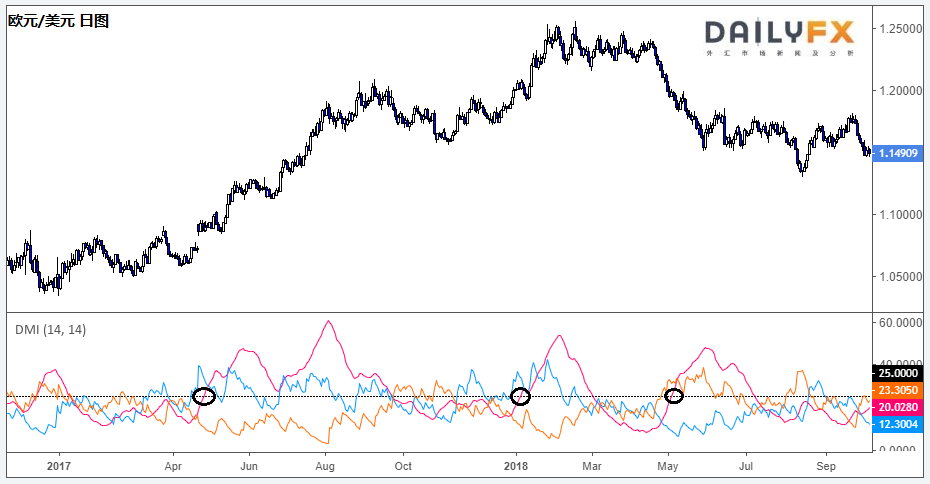Click the 2018 label on time axis
This screenshot has width=930, height=484.
tap(516, 466)
